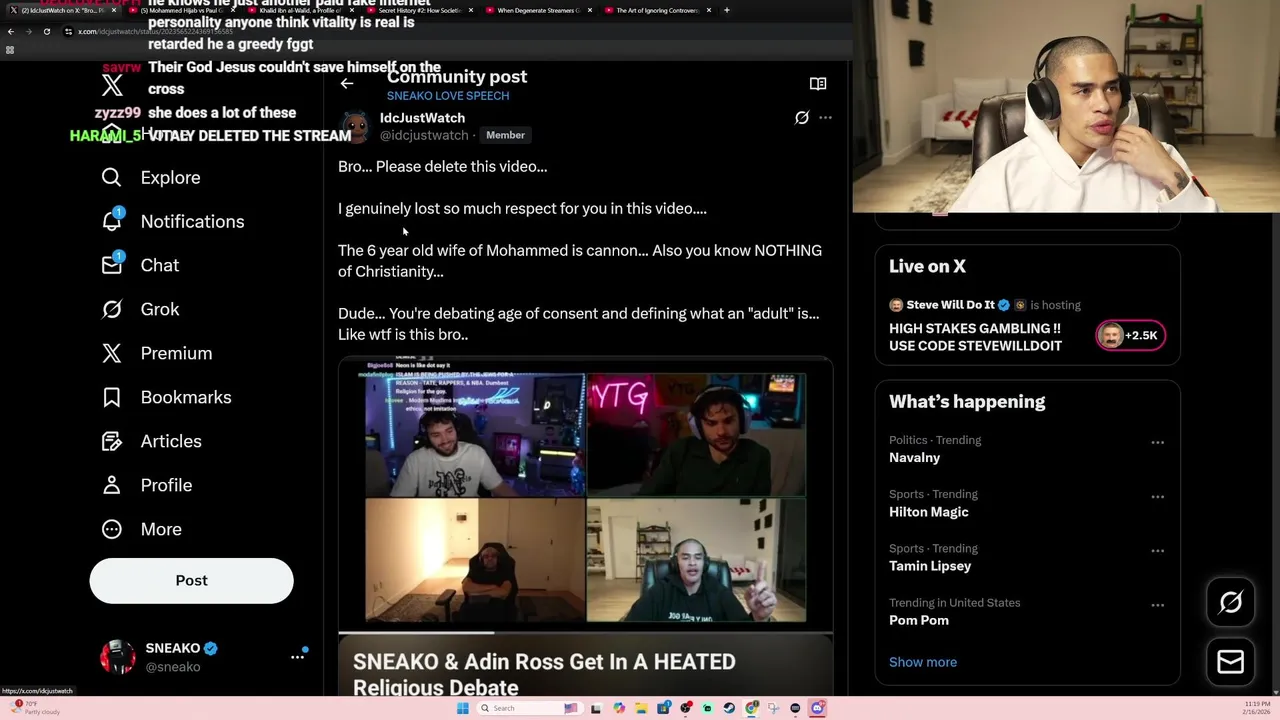Open the more options for Pom Pom trend

click(1157, 605)
